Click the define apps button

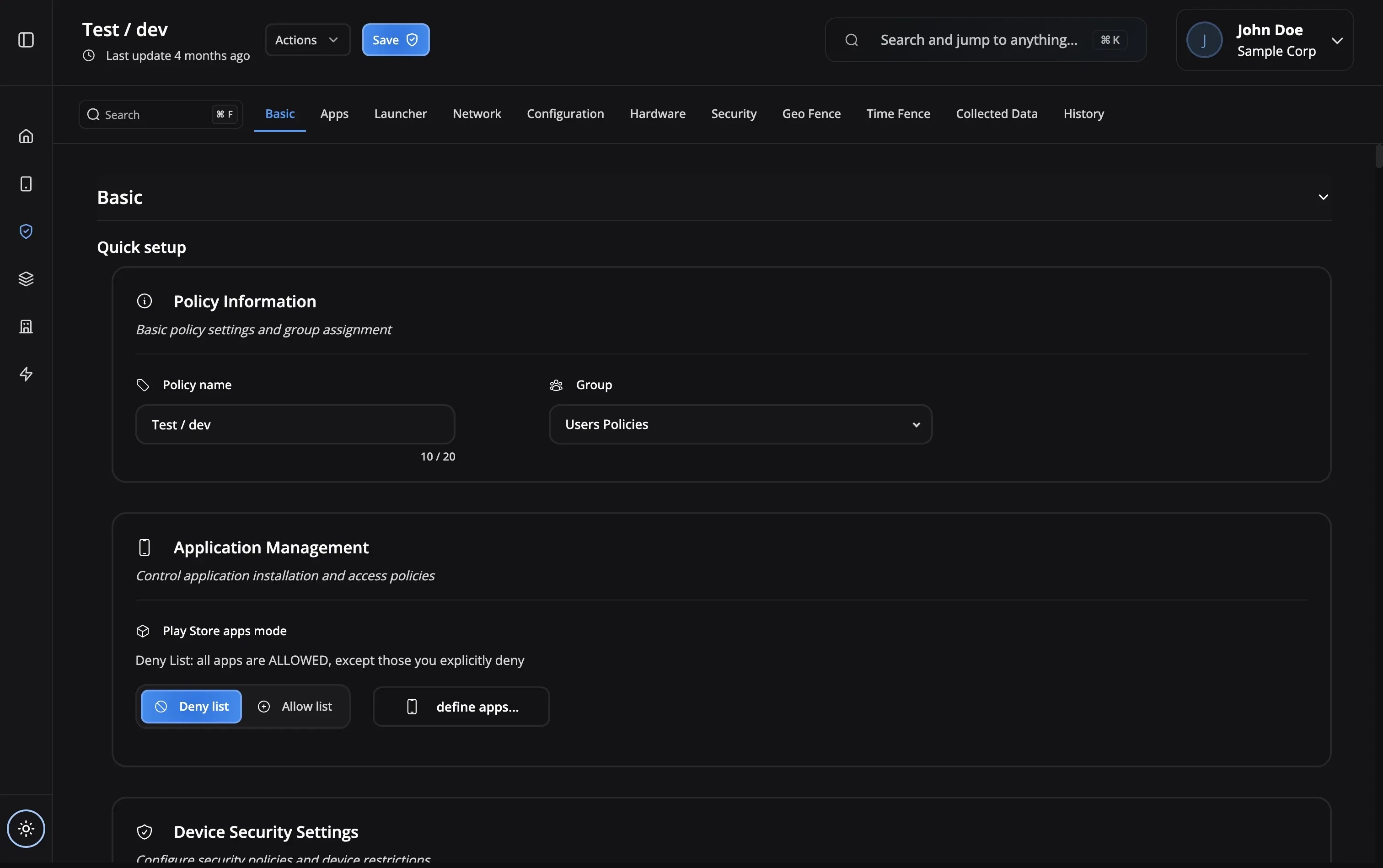pos(461,706)
